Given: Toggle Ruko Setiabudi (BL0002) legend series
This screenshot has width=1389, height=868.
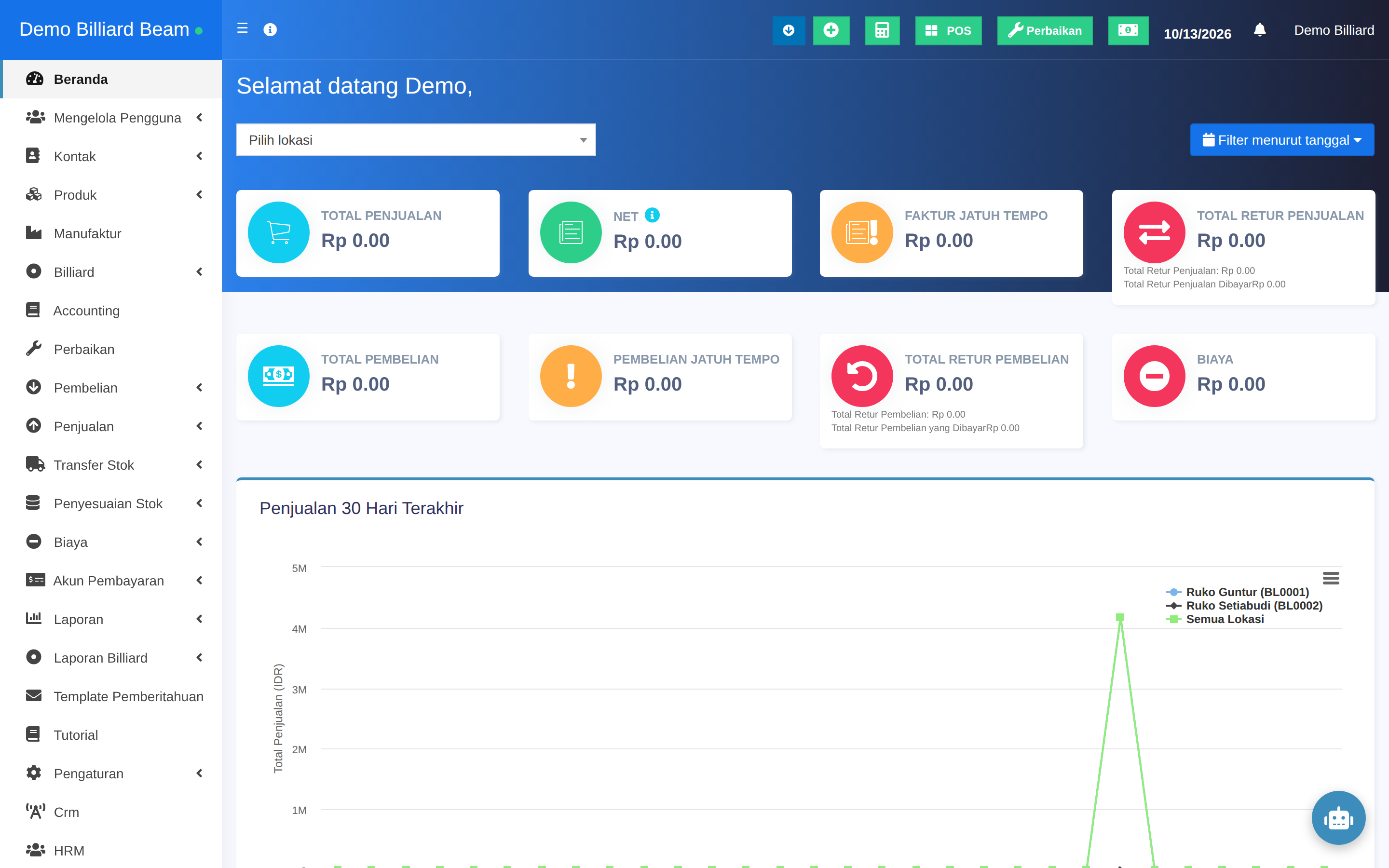Looking at the screenshot, I should (x=1244, y=606).
